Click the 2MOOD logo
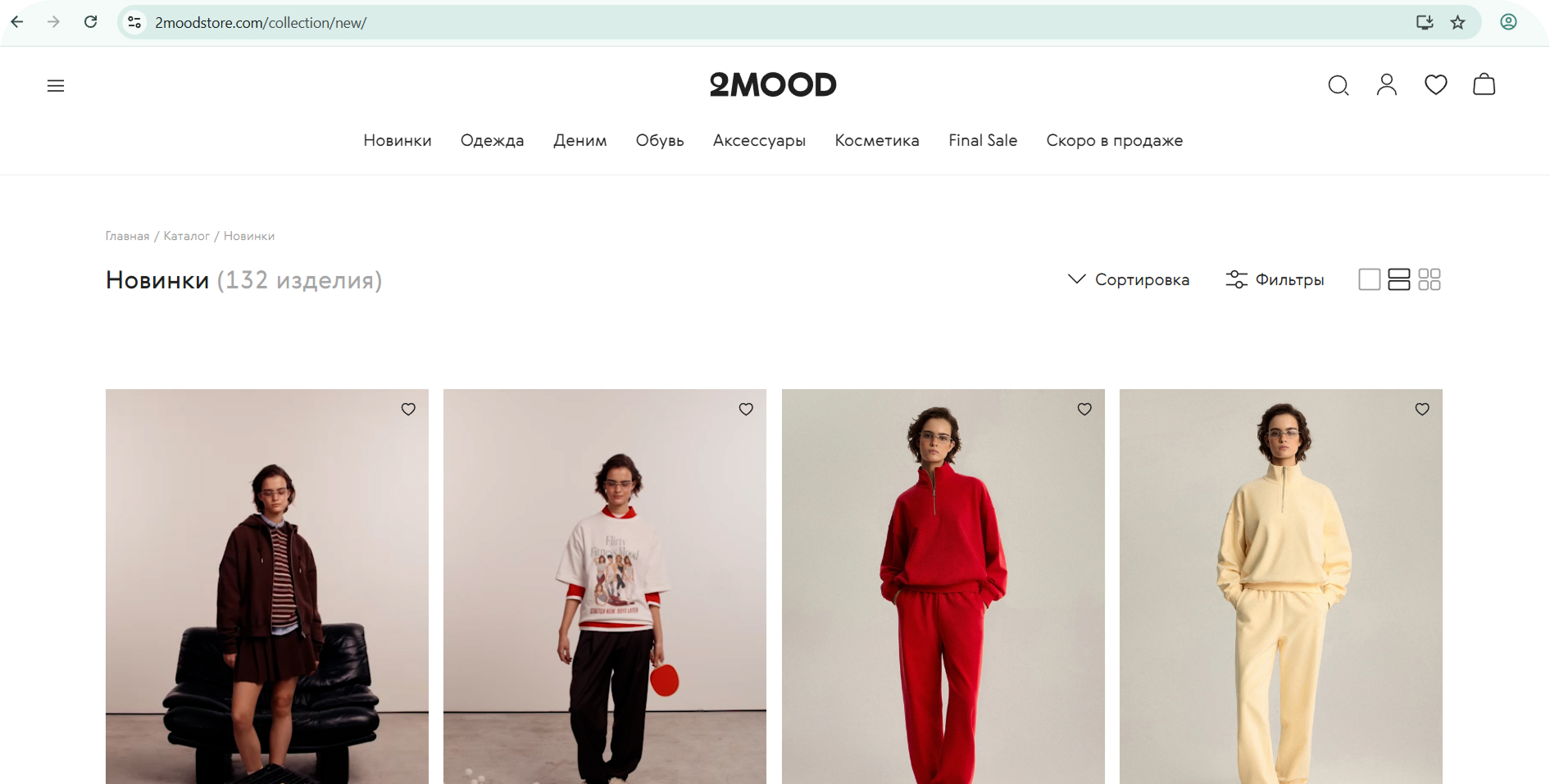The width and height of the screenshot is (1550, 784). click(x=773, y=84)
